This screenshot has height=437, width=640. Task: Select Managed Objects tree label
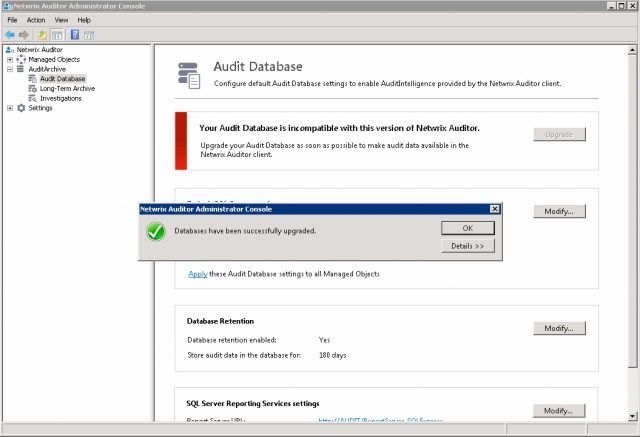pos(54,60)
